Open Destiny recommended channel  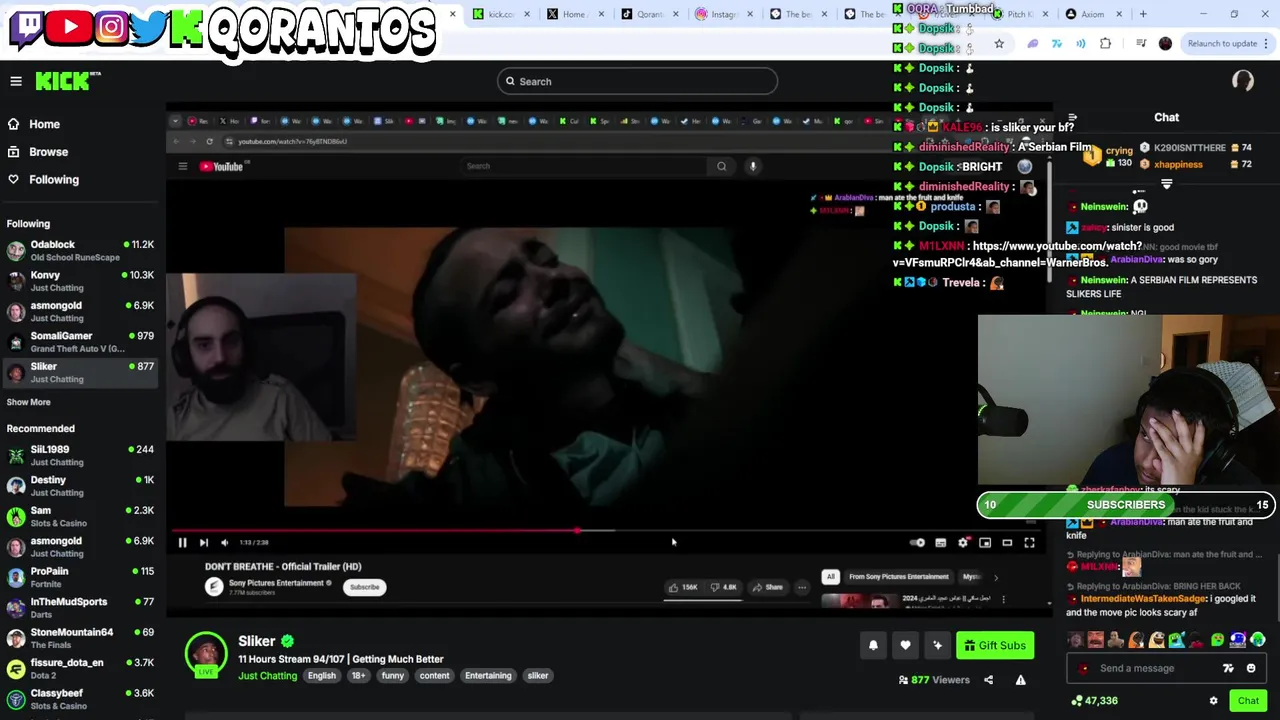80,486
